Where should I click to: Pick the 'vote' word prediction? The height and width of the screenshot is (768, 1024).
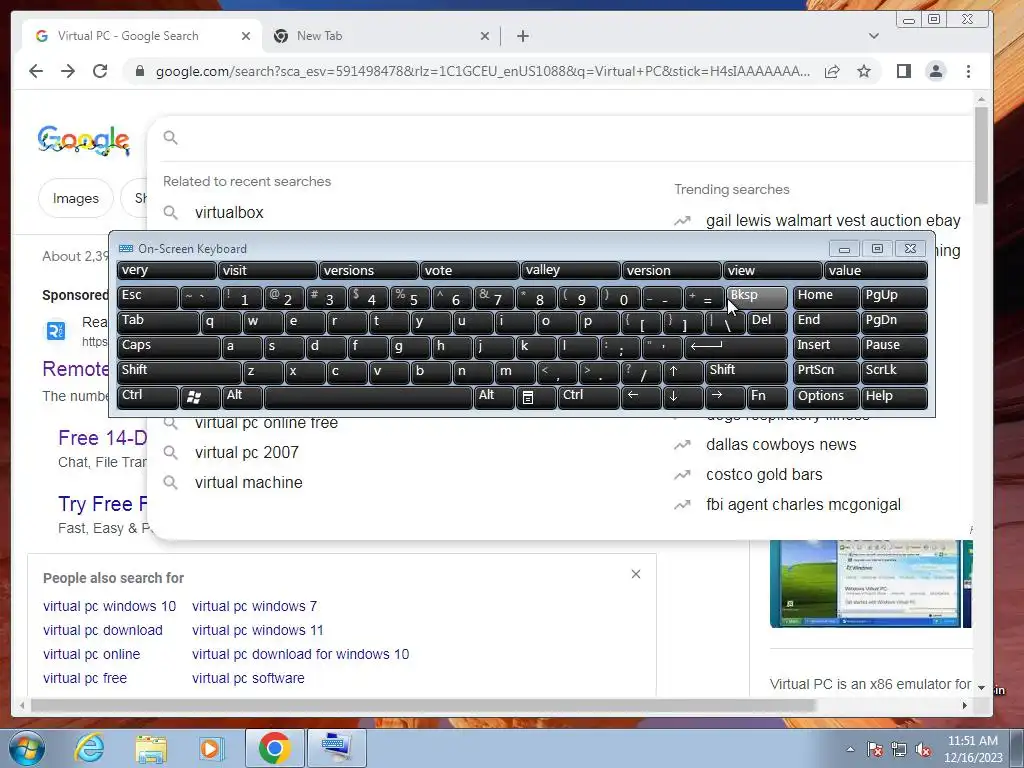click(470, 270)
